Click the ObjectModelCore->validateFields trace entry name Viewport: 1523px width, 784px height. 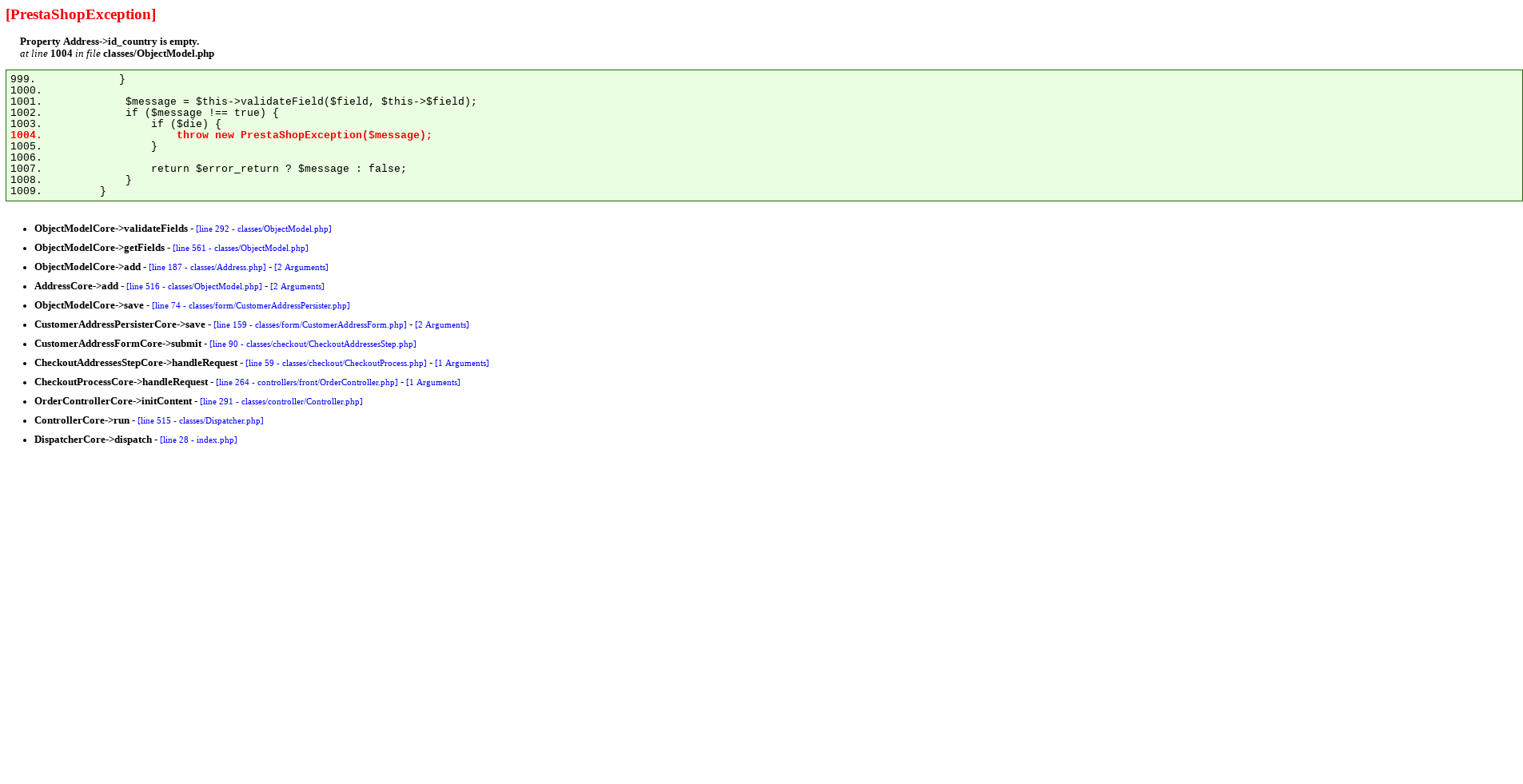click(x=111, y=229)
